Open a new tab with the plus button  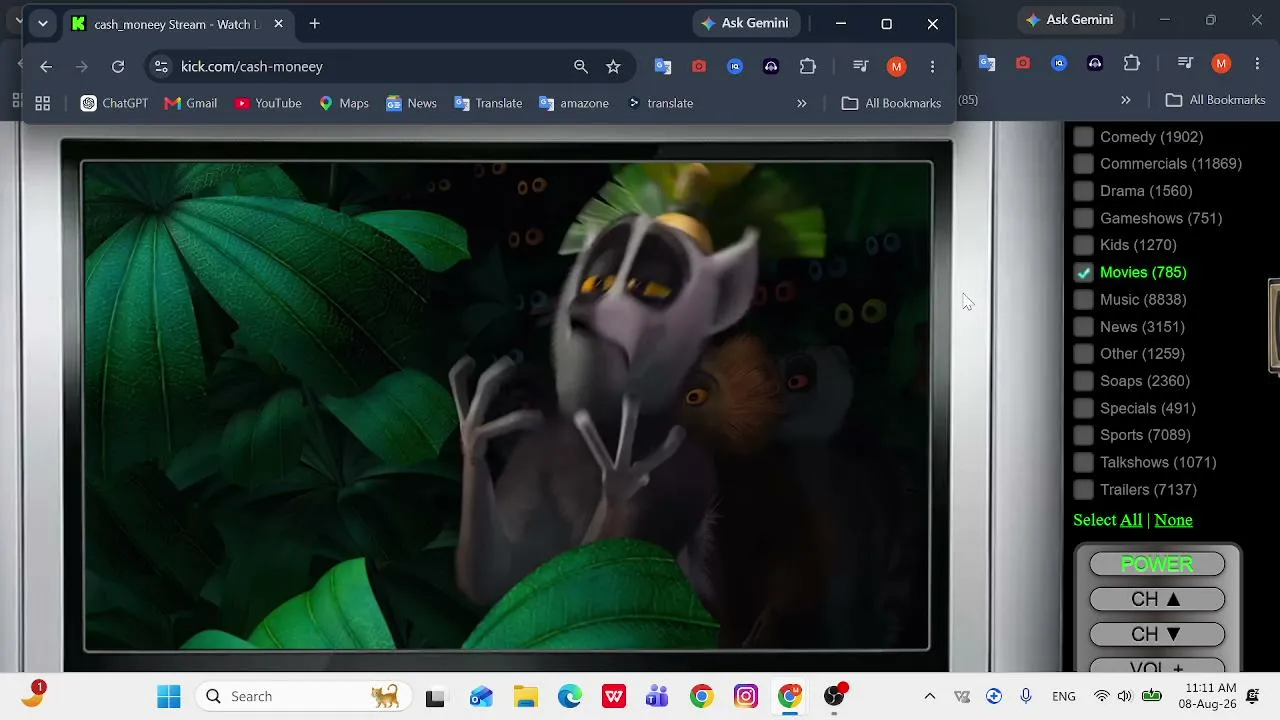[x=315, y=24]
